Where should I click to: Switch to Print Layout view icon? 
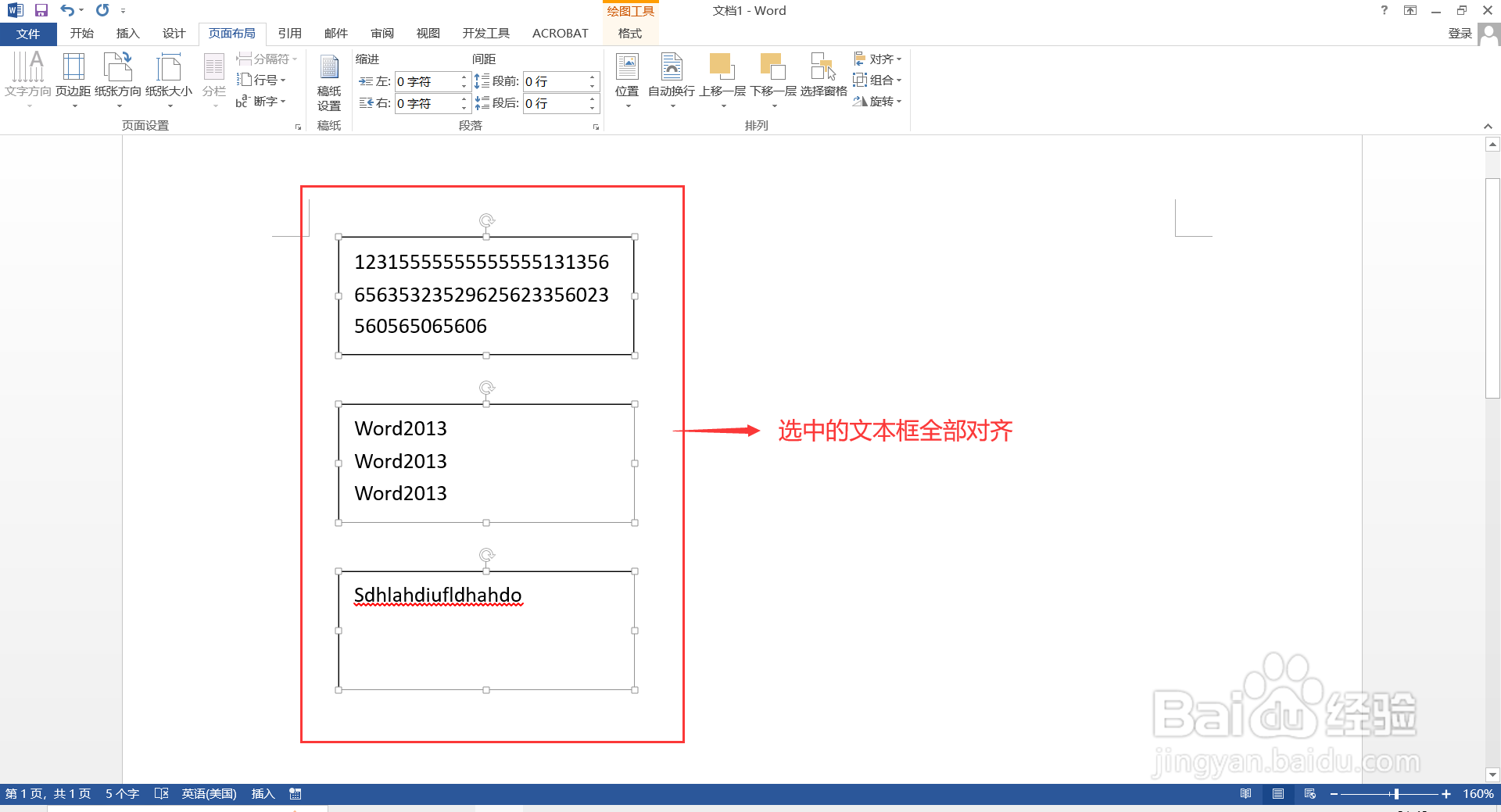[x=1278, y=793]
